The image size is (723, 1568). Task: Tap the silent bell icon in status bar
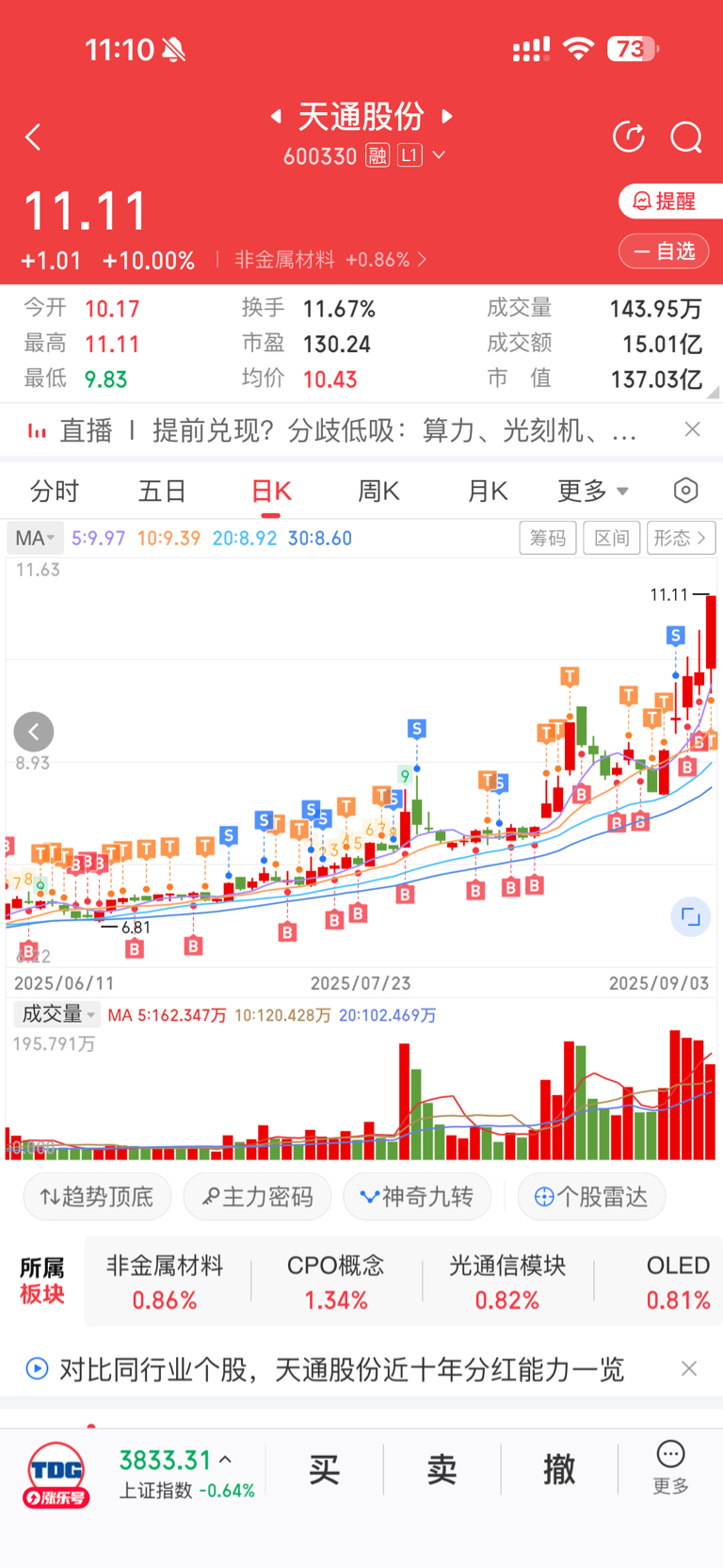pyautogui.click(x=173, y=50)
